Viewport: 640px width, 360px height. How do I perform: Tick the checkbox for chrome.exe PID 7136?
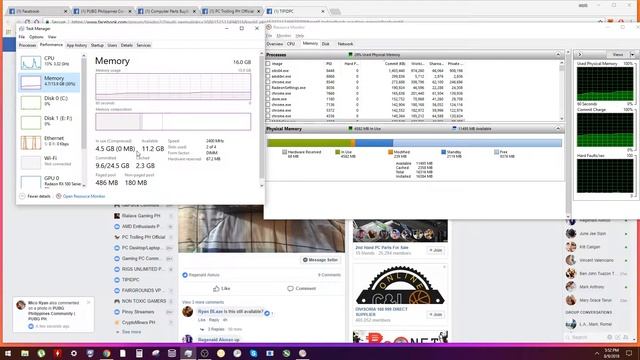268,105
